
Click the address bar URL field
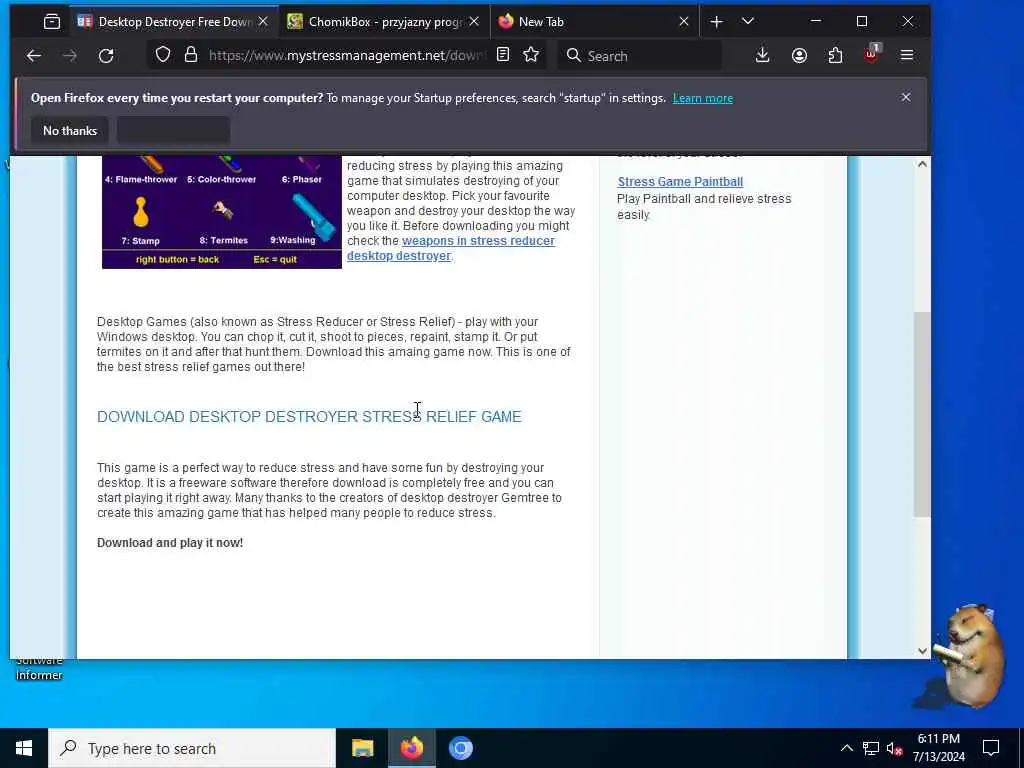[x=346, y=56]
